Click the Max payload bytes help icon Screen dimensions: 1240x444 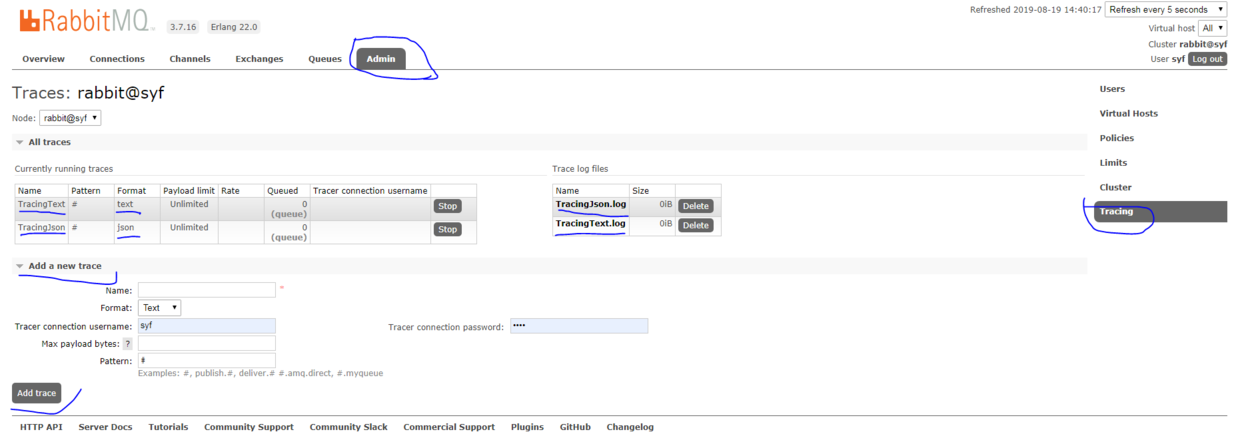pos(127,344)
